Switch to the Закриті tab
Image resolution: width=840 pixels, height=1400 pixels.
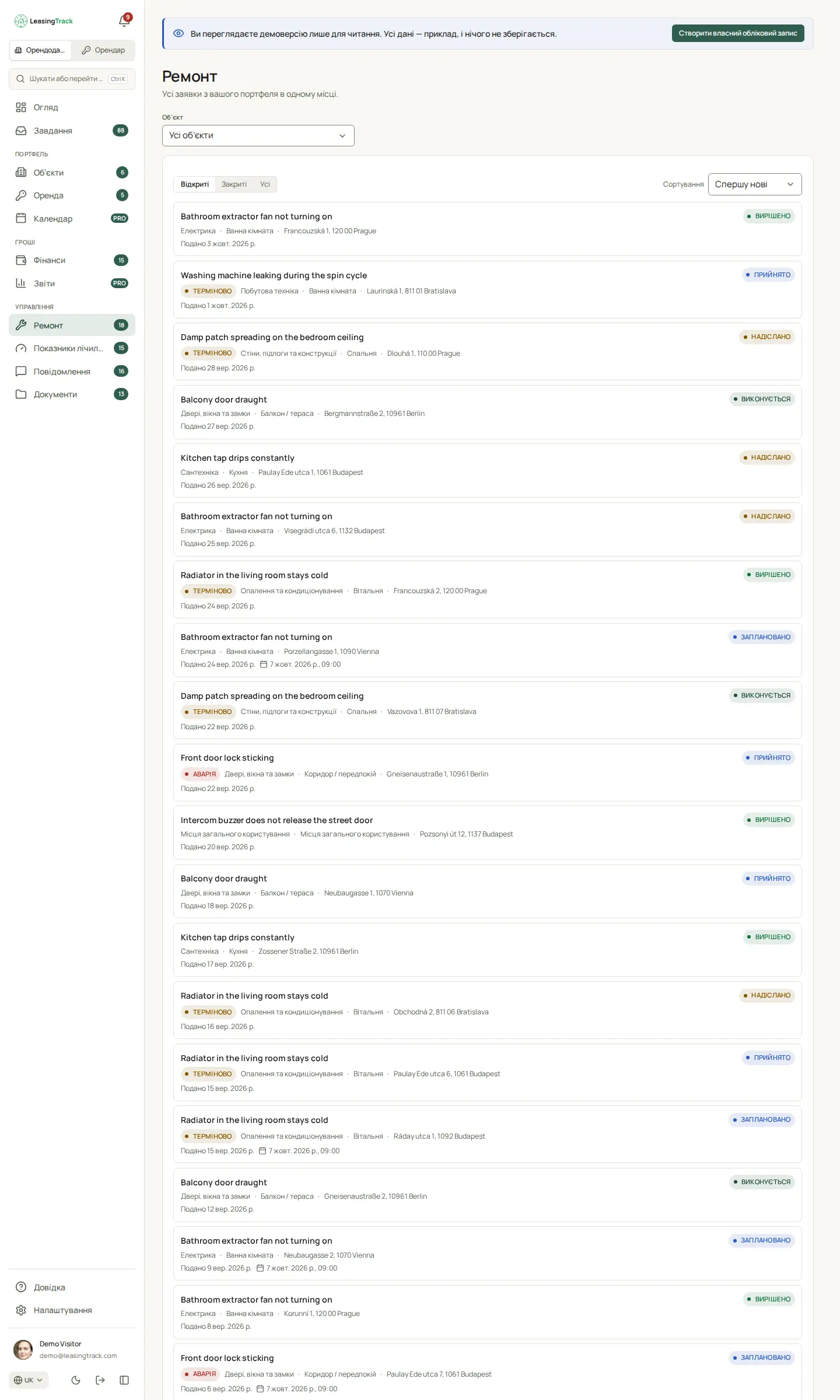(x=234, y=184)
